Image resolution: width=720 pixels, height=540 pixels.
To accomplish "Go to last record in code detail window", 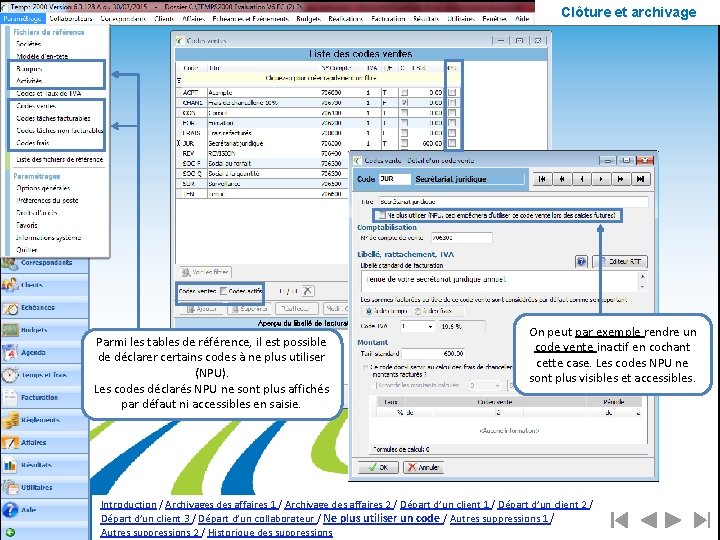I will [x=640, y=179].
